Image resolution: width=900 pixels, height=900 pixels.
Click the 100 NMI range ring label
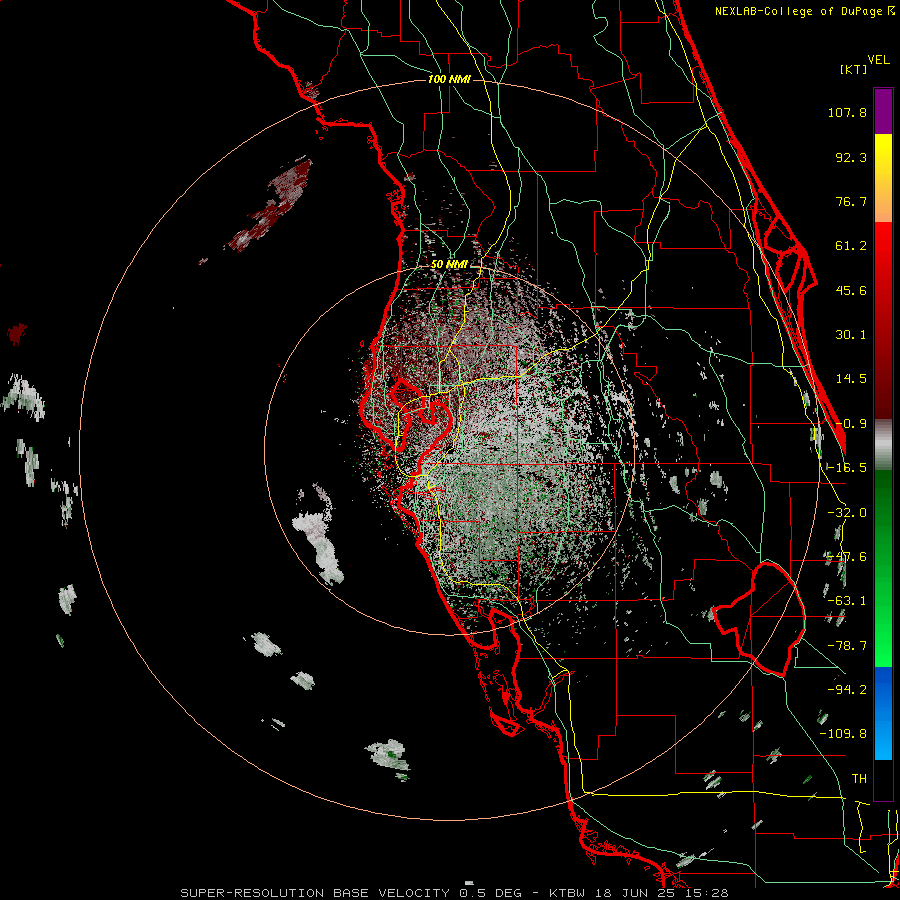click(449, 79)
